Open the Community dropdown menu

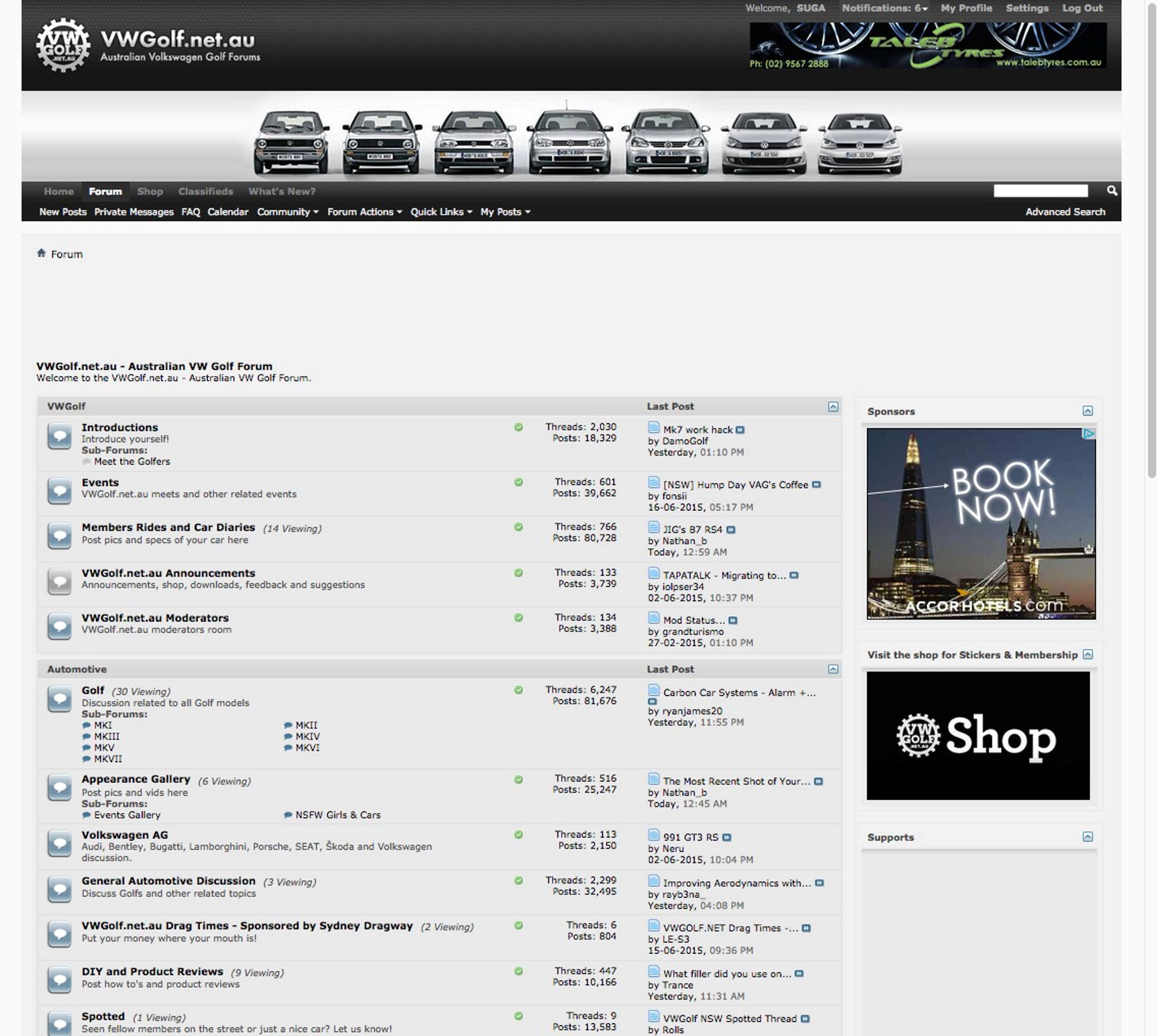pyautogui.click(x=287, y=212)
